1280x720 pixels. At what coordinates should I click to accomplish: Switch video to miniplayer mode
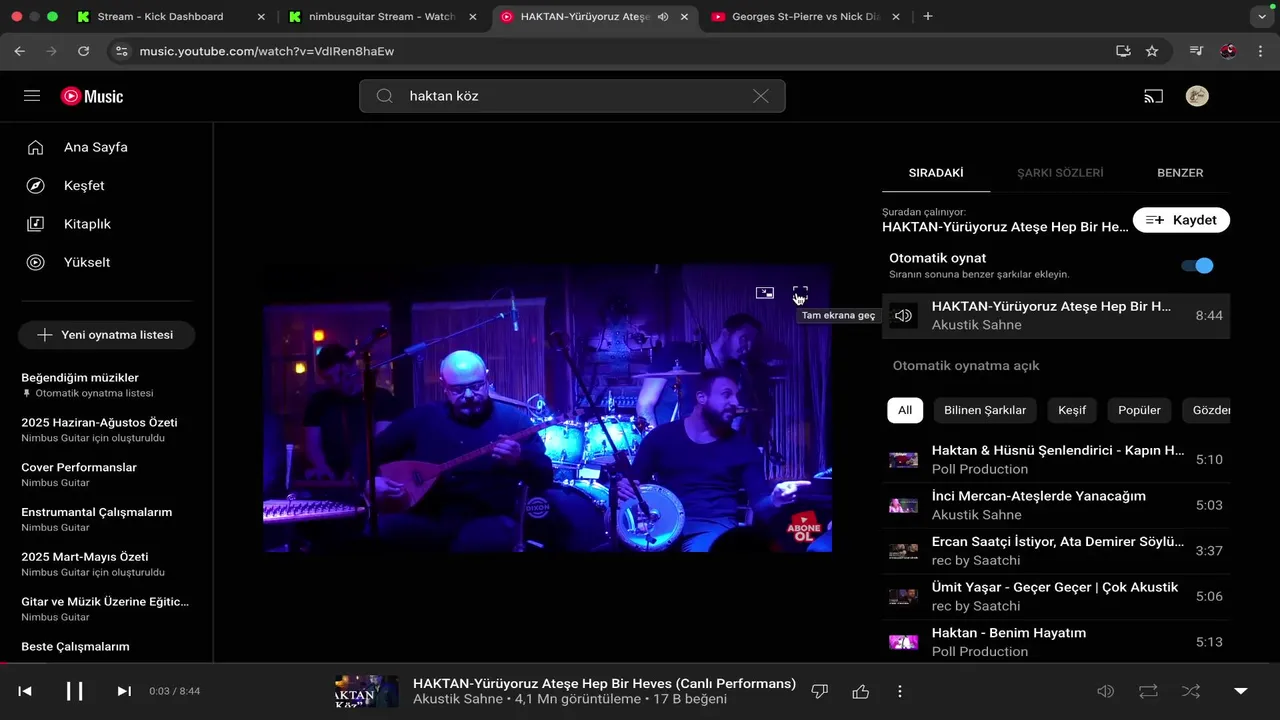pyautogui.click(x=765, y=293)
